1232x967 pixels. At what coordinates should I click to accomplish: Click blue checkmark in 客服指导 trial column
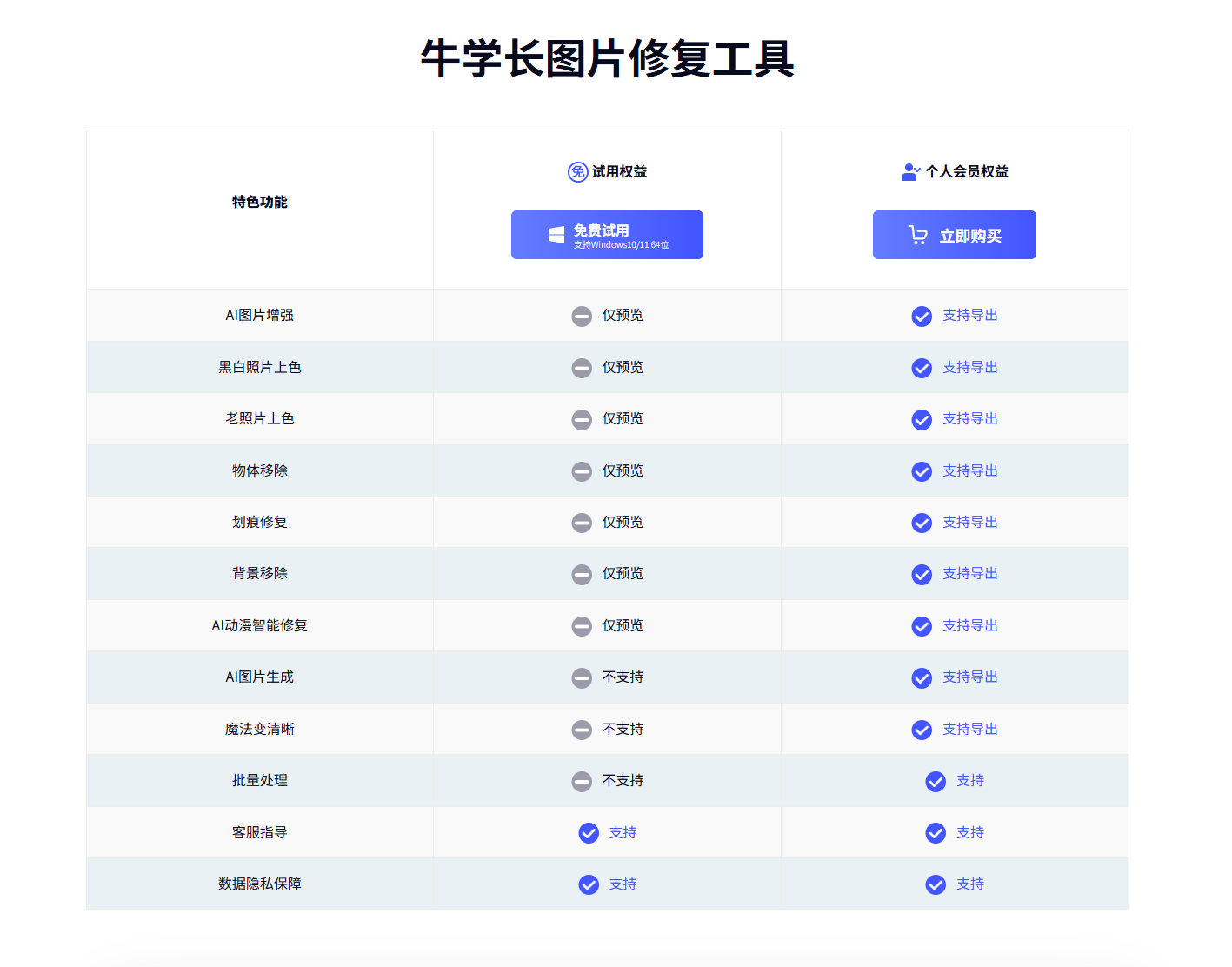click(589, 833)
